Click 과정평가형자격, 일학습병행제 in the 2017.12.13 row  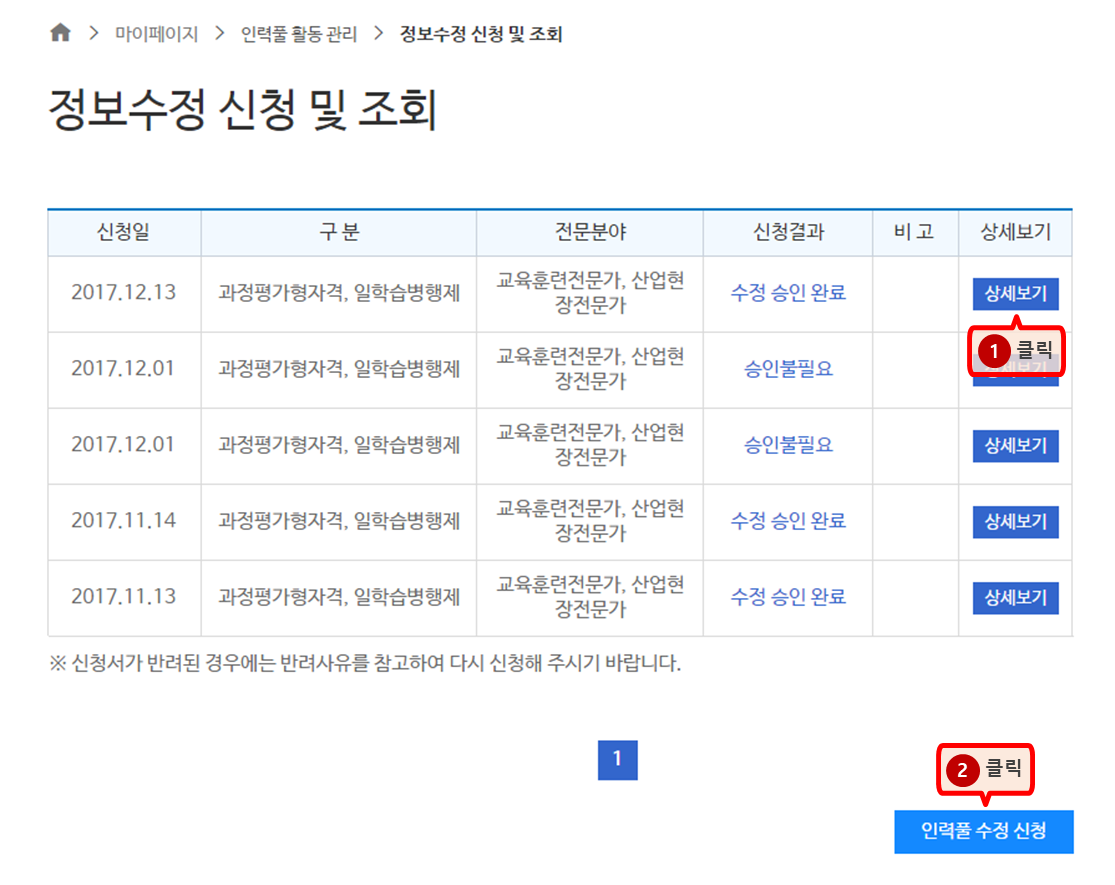[x=338, y=293]
